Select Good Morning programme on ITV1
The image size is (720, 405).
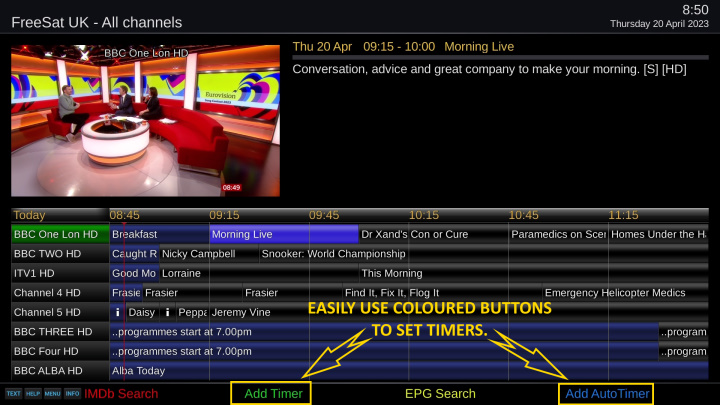pyautogui.click(x=135, y=273)
